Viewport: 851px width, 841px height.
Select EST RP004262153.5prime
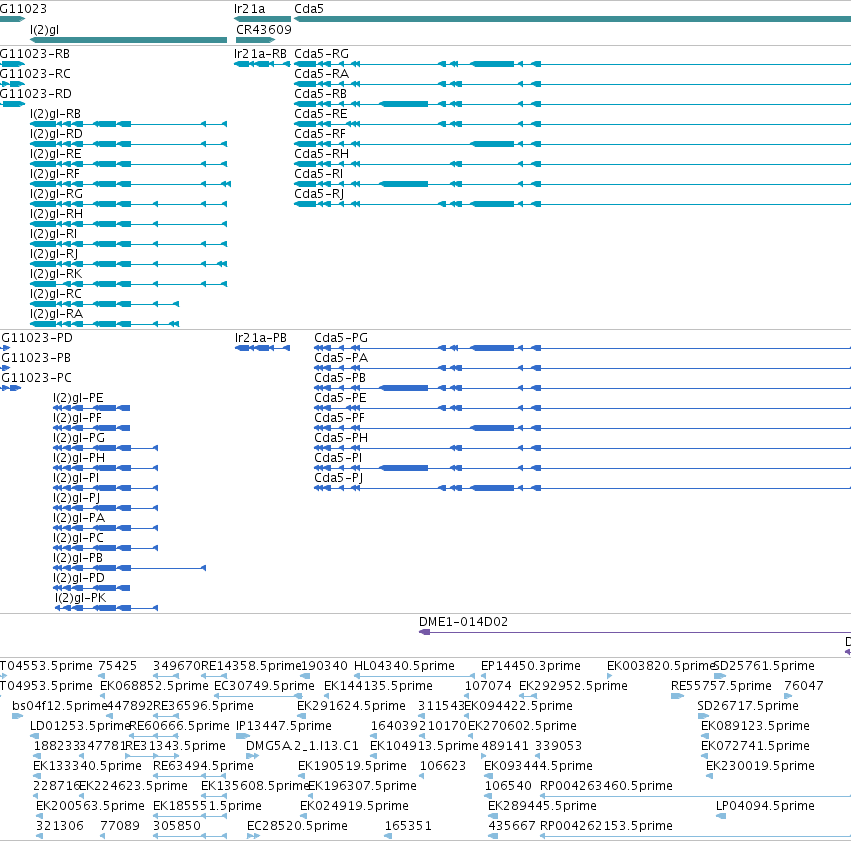tap(695, 836)
